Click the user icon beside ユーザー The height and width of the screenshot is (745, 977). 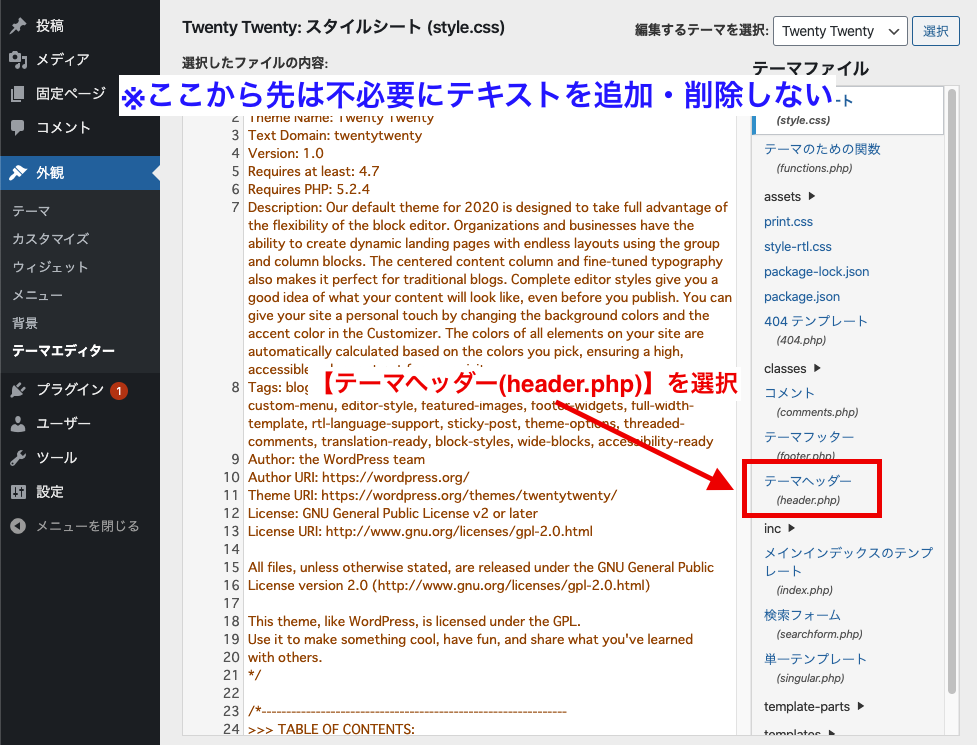click(18, 424)
